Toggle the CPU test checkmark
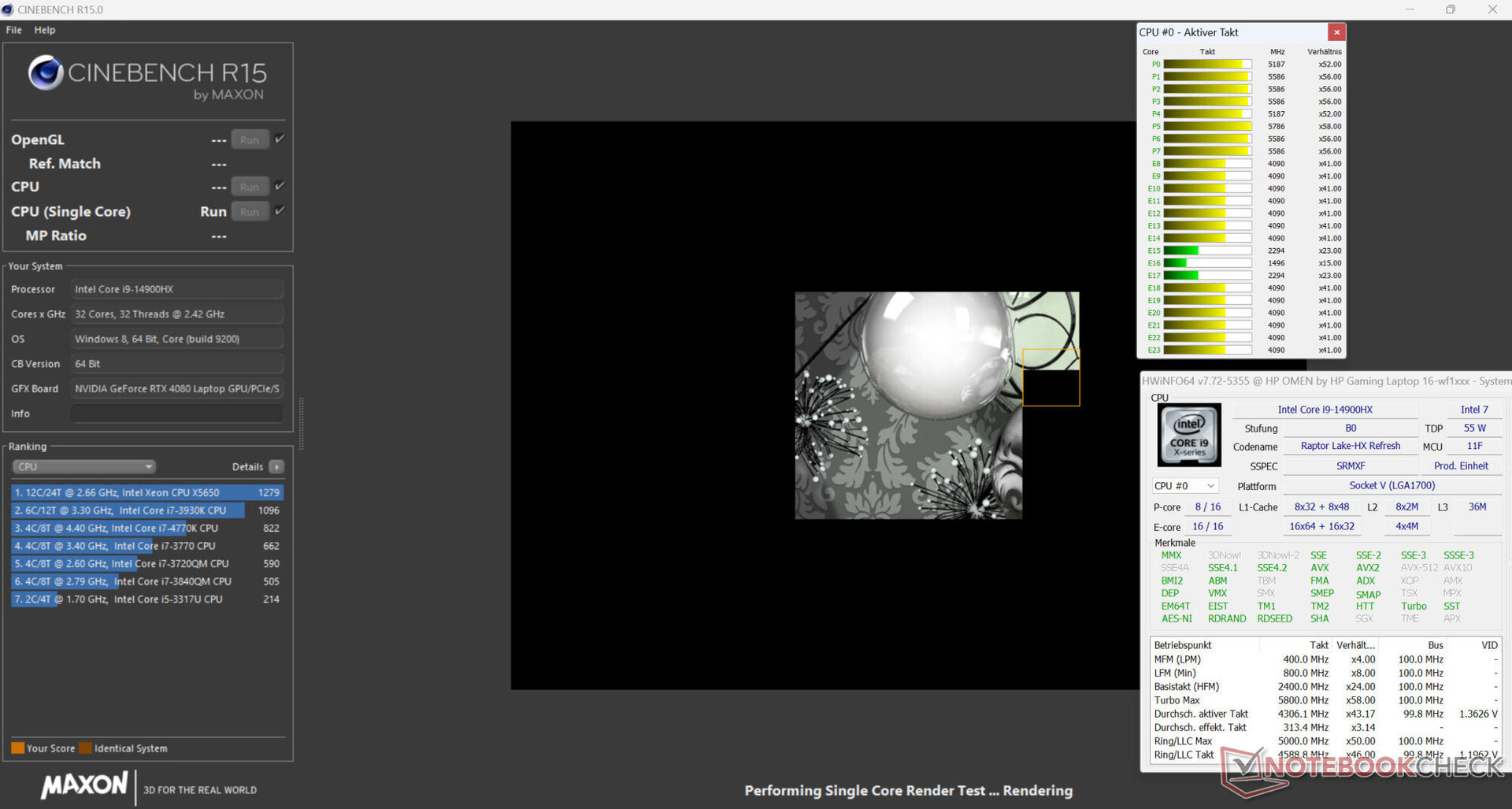The width and height of the screenshot is (1512, 809). (280, 186)
